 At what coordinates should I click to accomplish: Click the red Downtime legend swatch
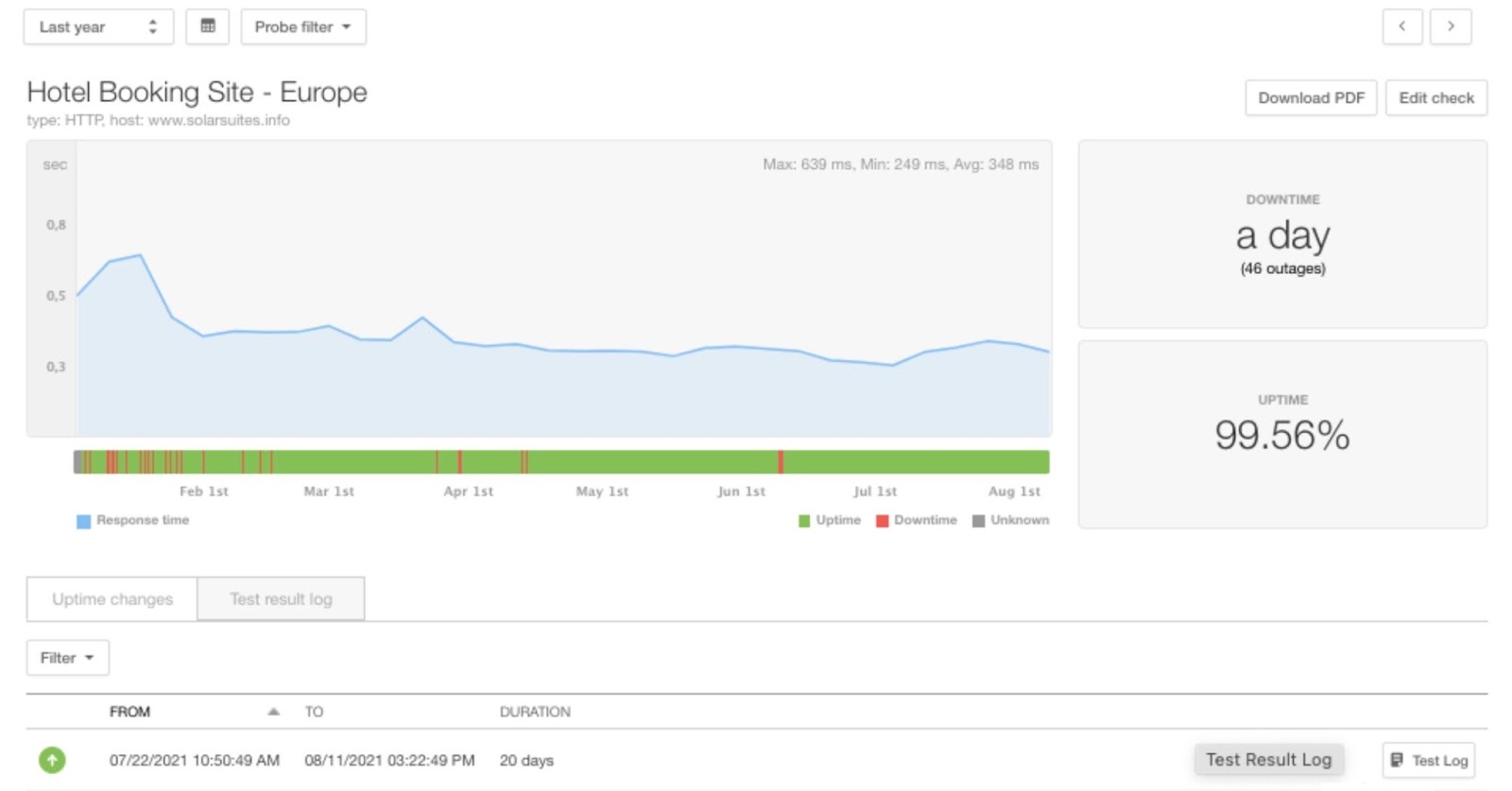882,521
